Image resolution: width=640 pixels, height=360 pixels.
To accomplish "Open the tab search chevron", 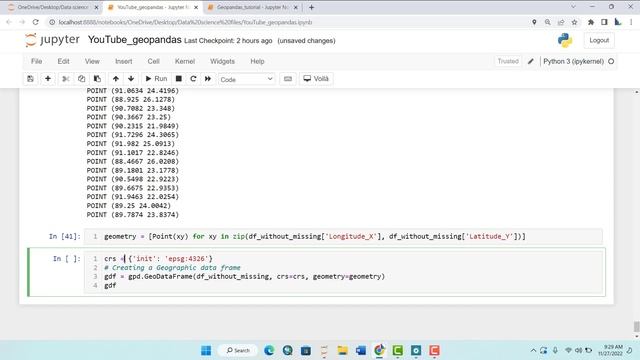I will pyautogui.click(x=573, y=7).
